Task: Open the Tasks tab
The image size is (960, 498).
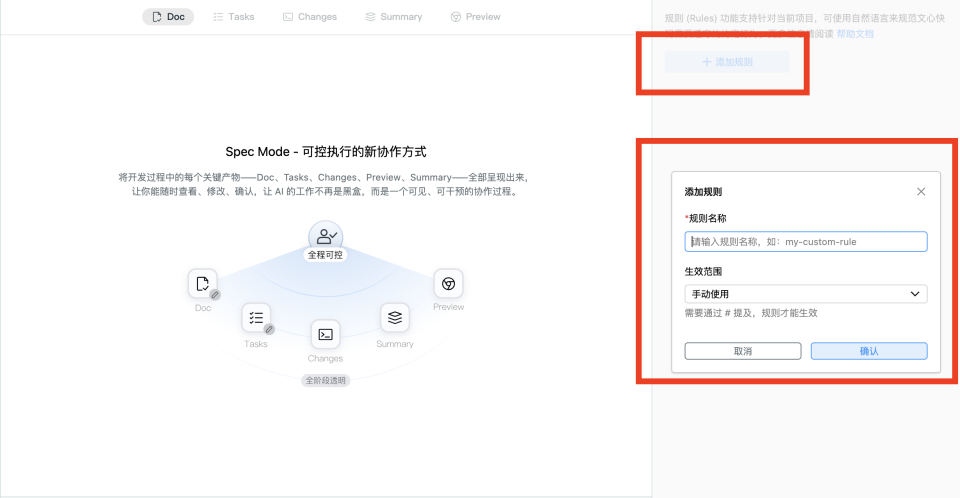Action: point(233,17)
